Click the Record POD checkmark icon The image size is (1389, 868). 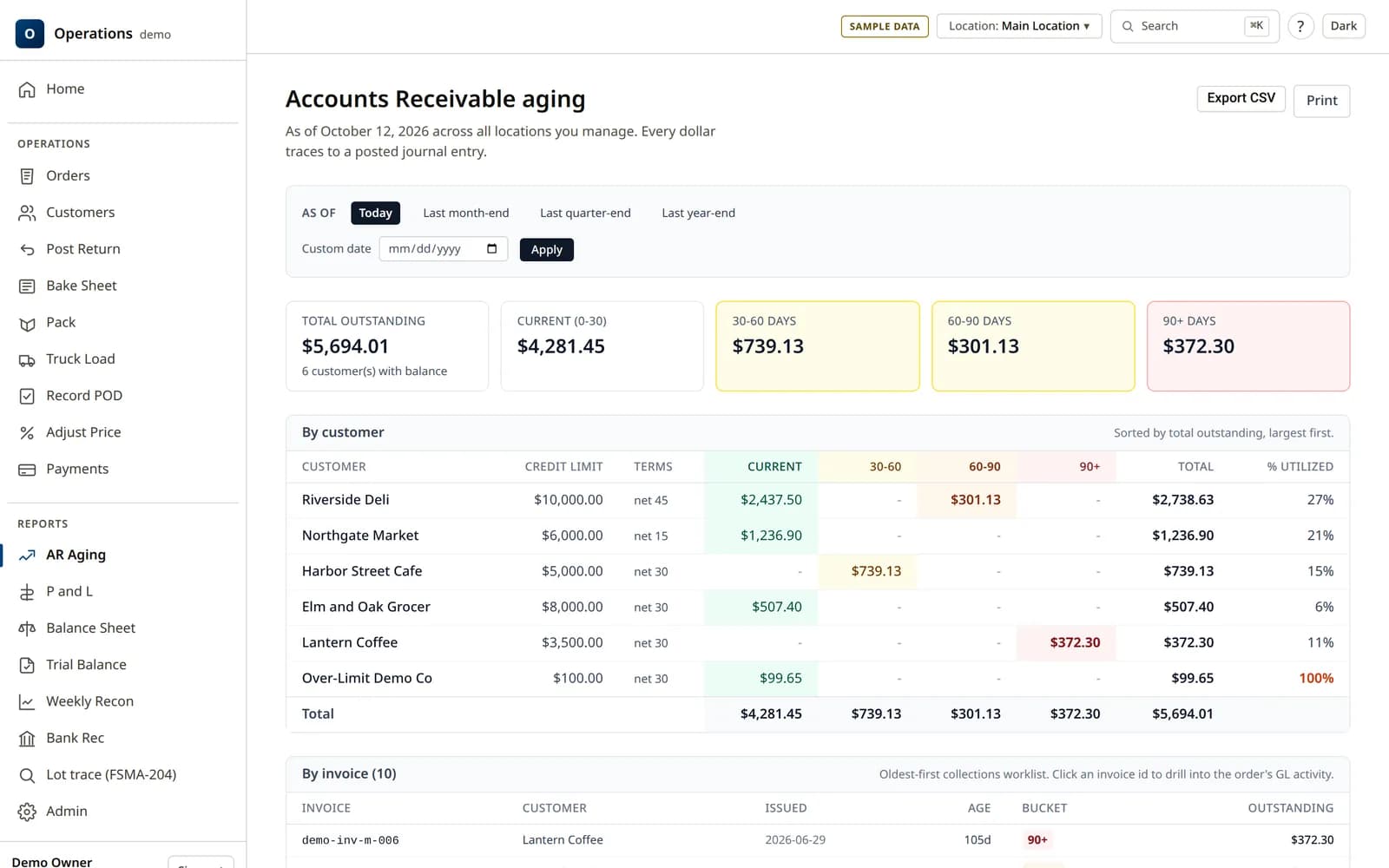pyautogui.click(x=27, y=396)
